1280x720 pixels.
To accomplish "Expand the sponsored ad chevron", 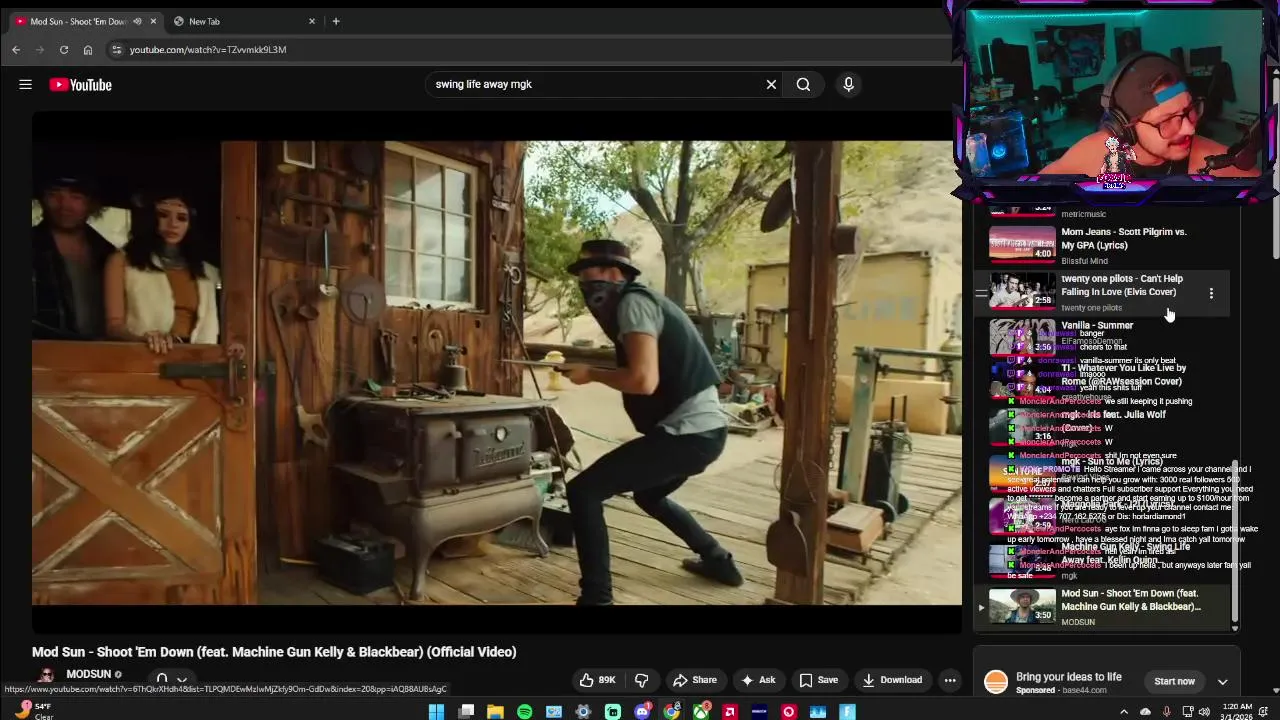I will pos(1222,682).
